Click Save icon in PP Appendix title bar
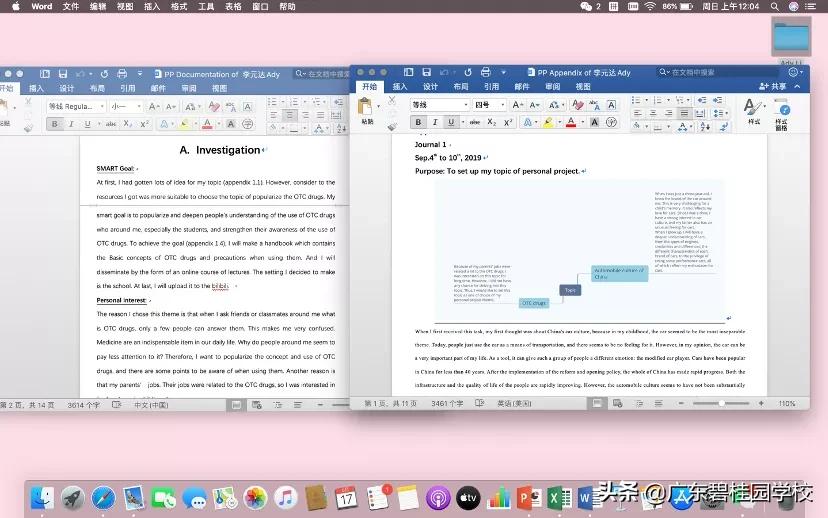 (x=427, y=72)
